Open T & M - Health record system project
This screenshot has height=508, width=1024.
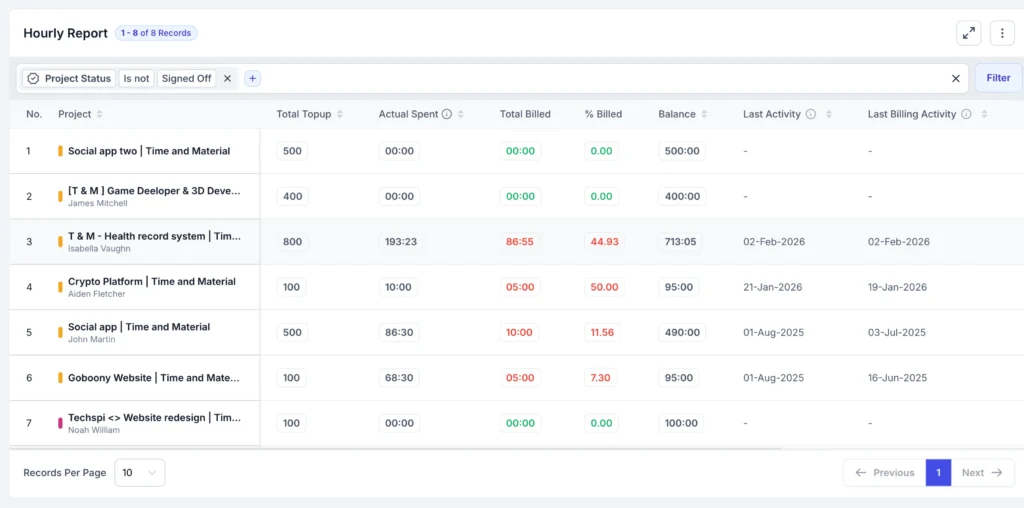(x=154, y=236)
